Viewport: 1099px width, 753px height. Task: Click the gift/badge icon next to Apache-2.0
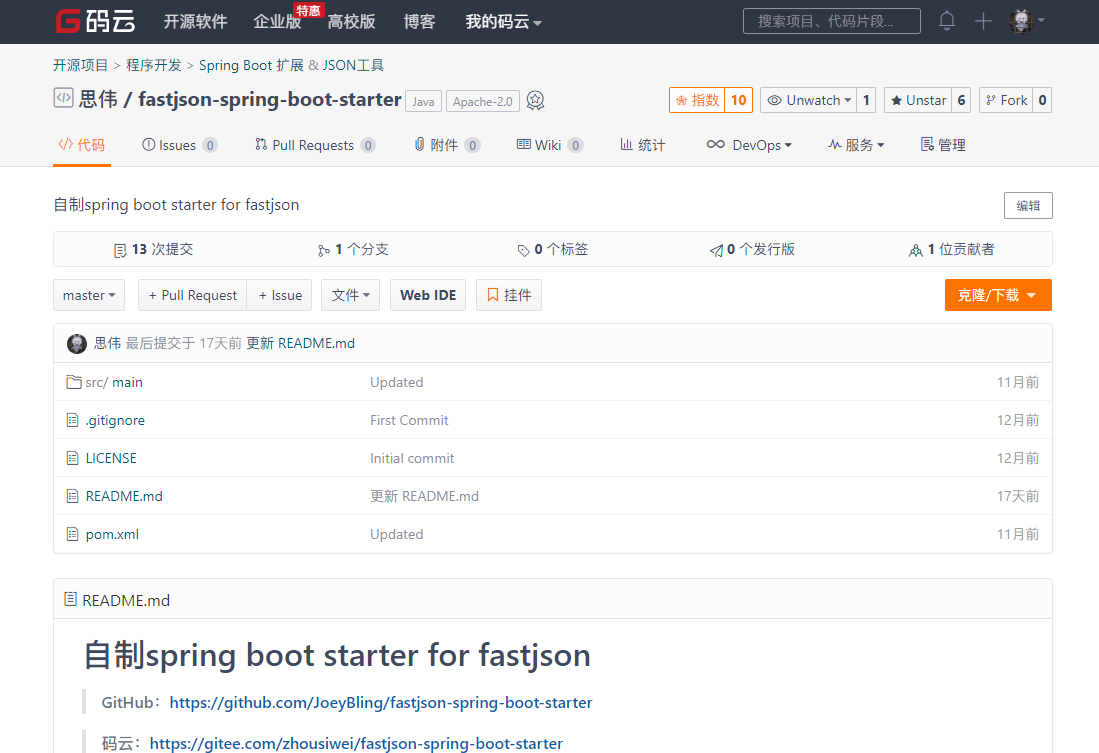[535, 100]
